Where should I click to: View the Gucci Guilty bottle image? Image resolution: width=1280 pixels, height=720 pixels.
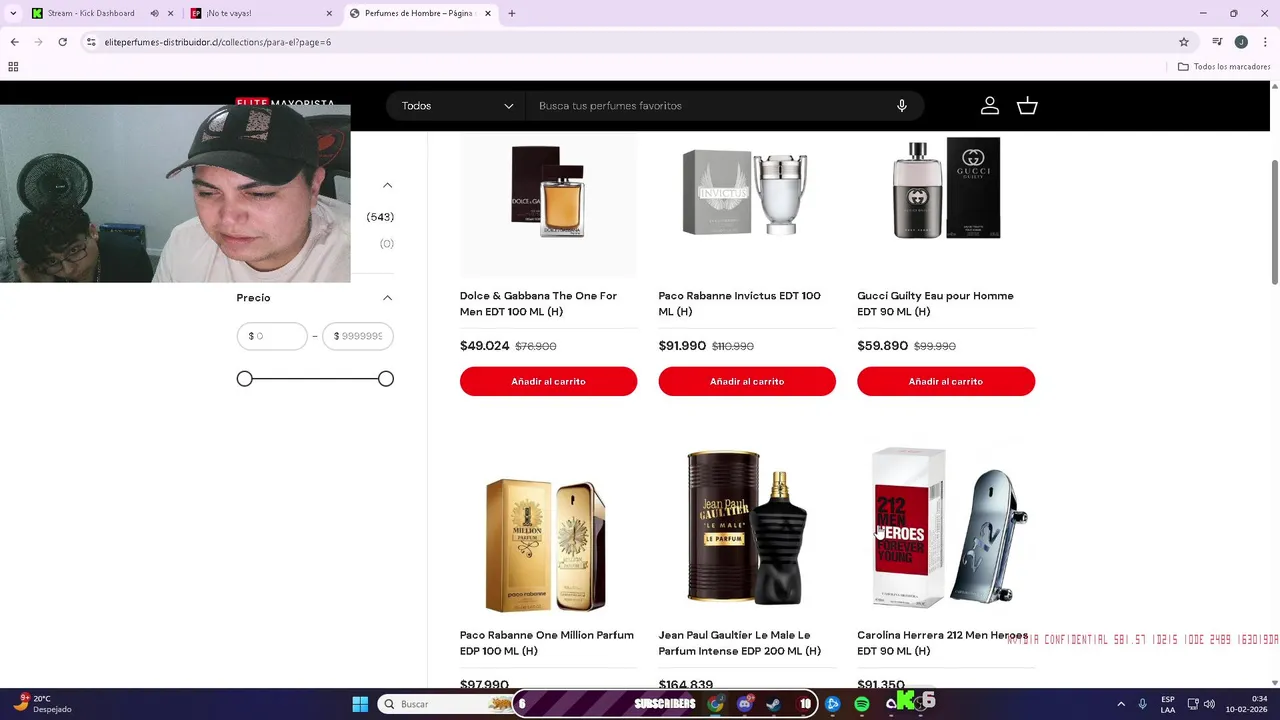946,189
